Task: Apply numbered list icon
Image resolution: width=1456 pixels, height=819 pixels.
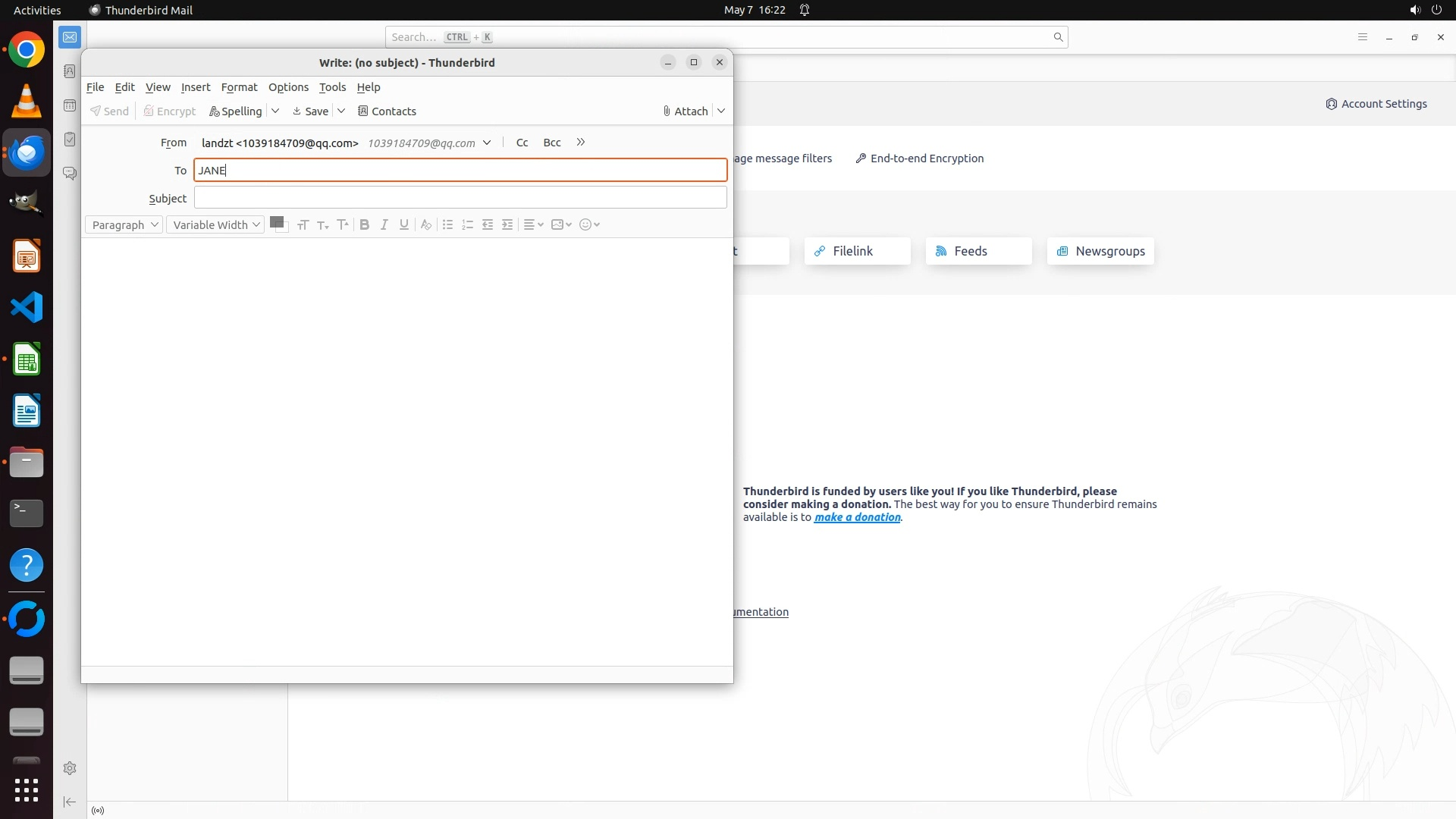Action: tap(467, 224)
